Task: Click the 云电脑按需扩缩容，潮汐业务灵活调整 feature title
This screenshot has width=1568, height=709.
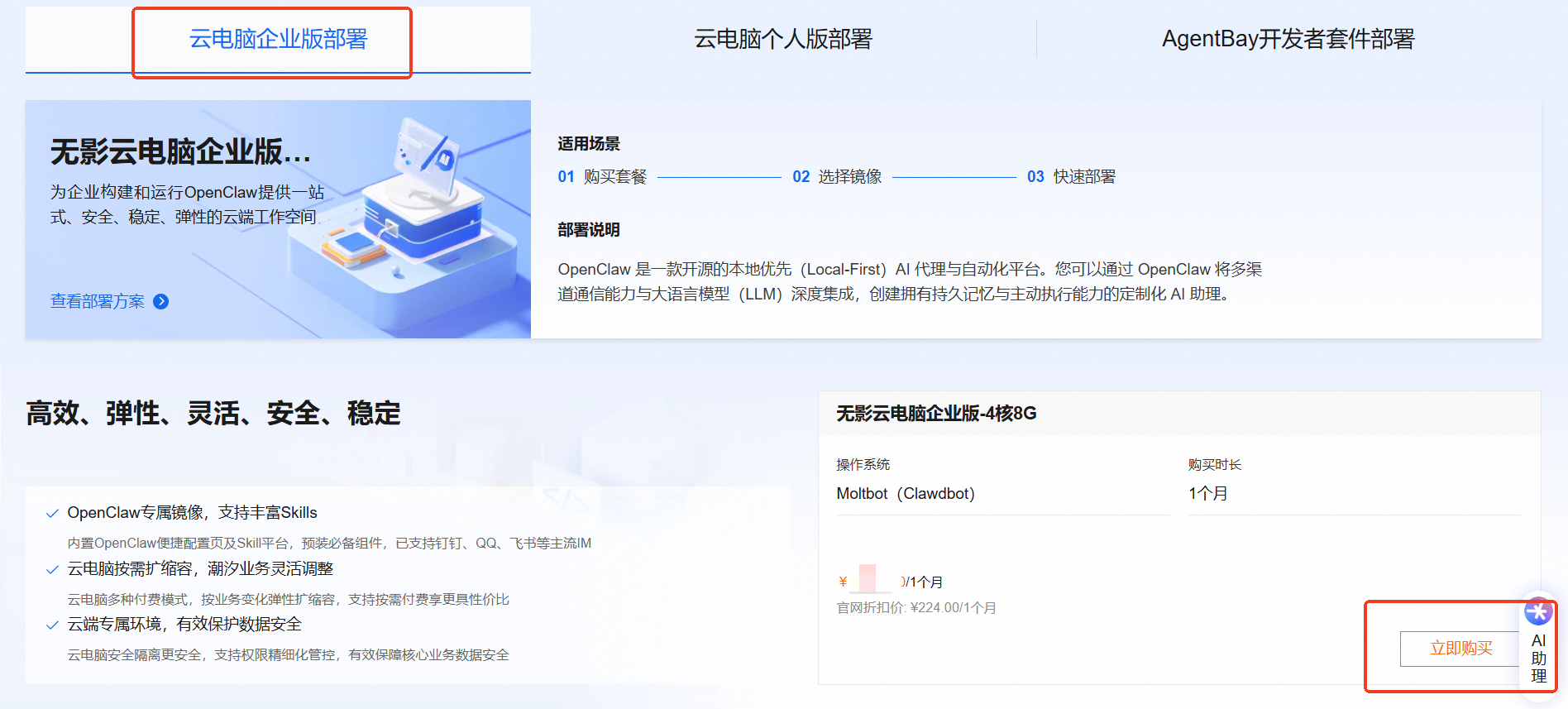Action: tap(200, 569)
